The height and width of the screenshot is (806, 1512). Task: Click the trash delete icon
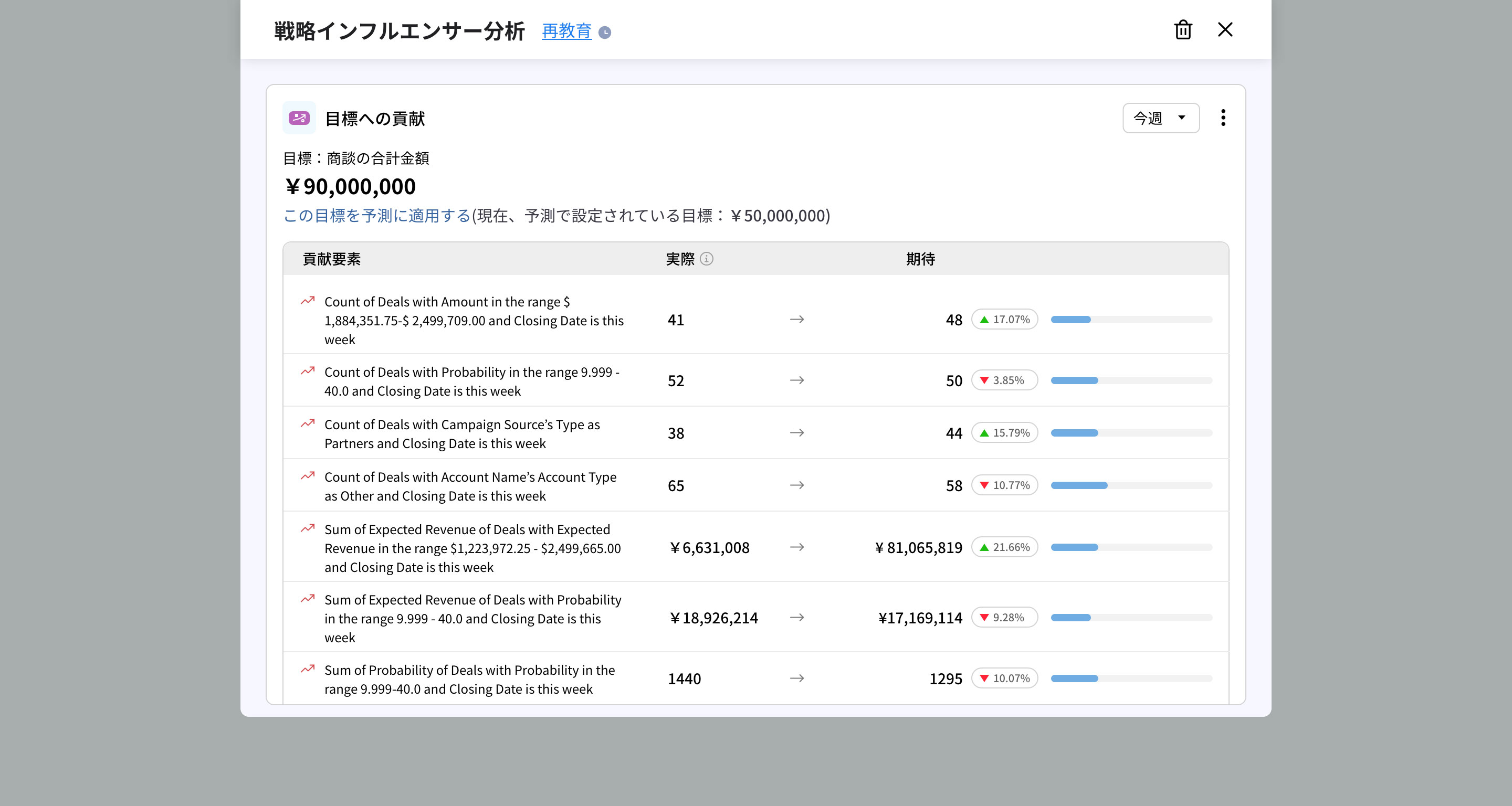1183,30
